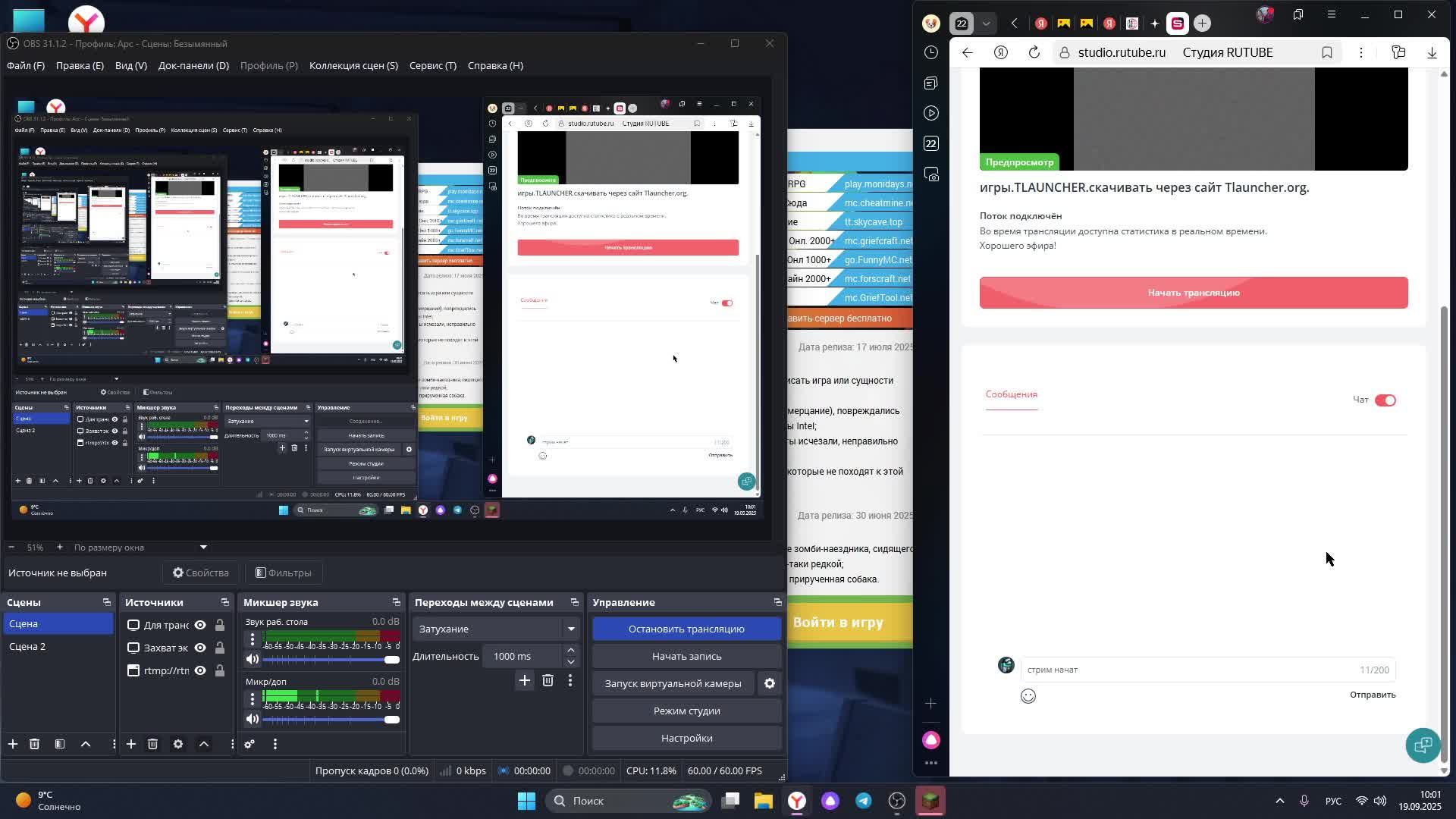The height and width of the screenshot is (819, 1456).
Task: Switch to the Сообщения tab
Action: [1011, 394]
